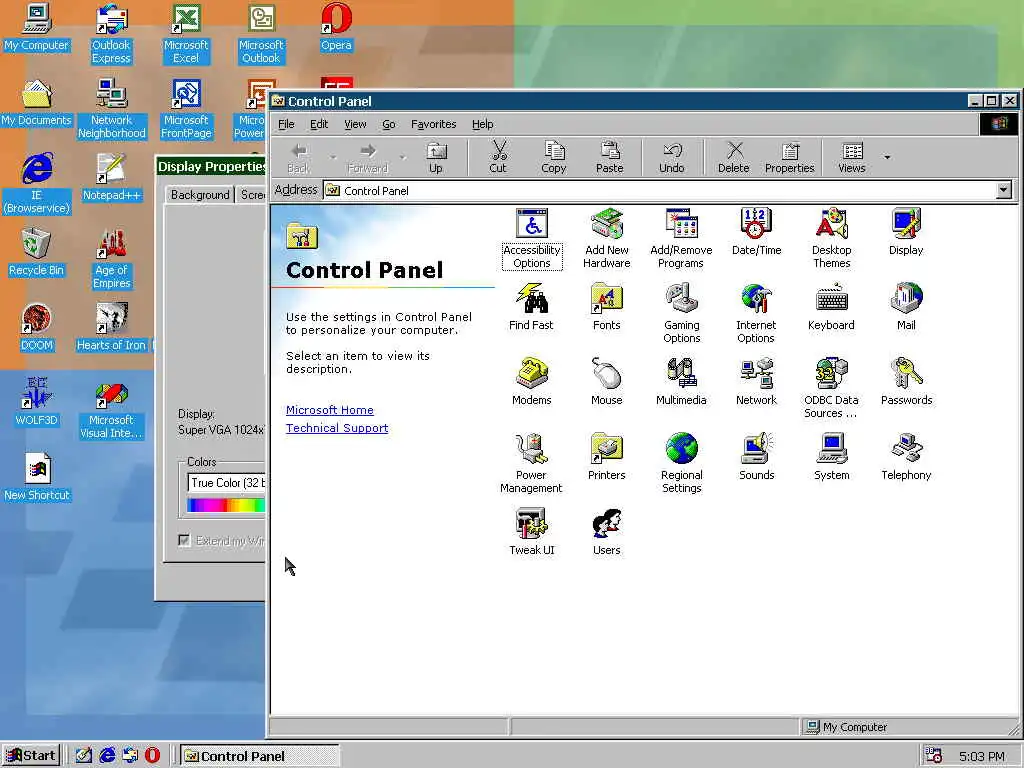
Task: Select the DOOM desktop shortcut
Action: coord(37,327)
